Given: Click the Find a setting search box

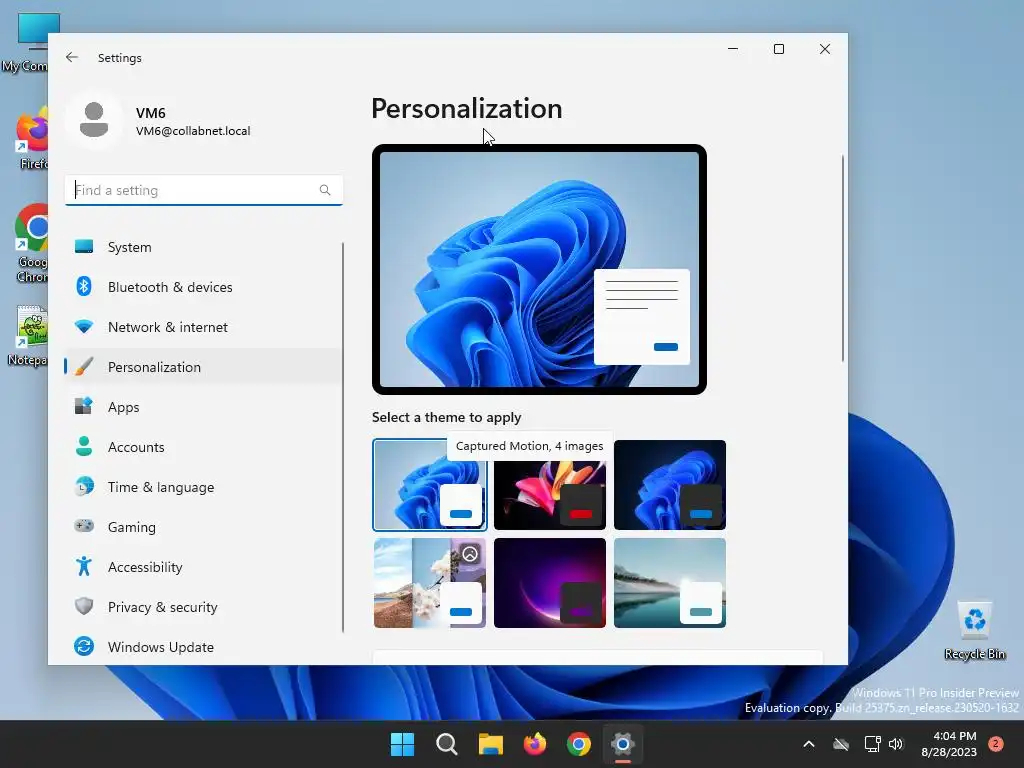Looking at the screenshot, I should point(204,190).
